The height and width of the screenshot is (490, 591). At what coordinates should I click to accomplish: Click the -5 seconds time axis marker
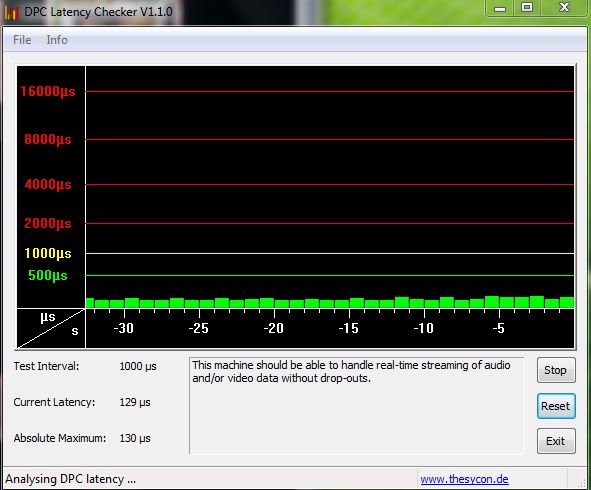click(498, 328)
